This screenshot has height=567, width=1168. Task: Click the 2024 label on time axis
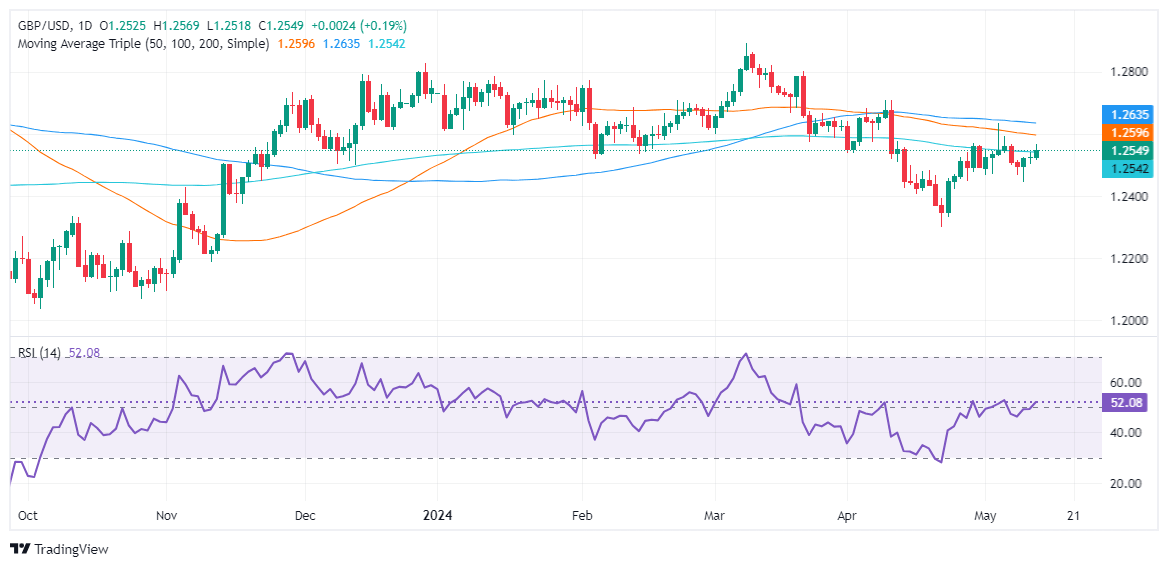tap(437, 515)
